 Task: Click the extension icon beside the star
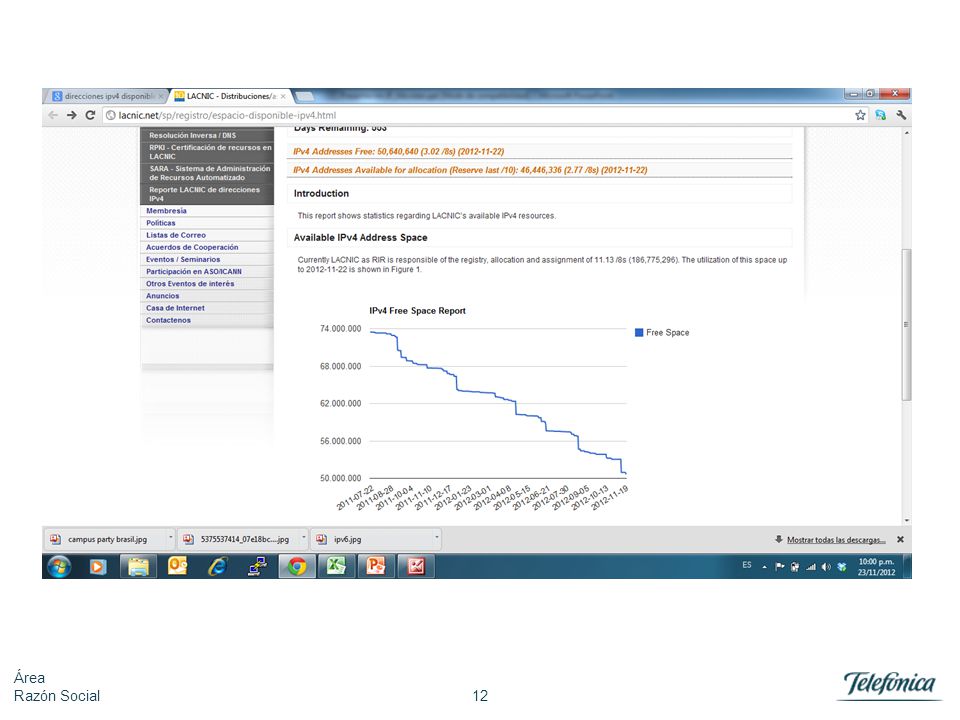(x=880, y=115)
